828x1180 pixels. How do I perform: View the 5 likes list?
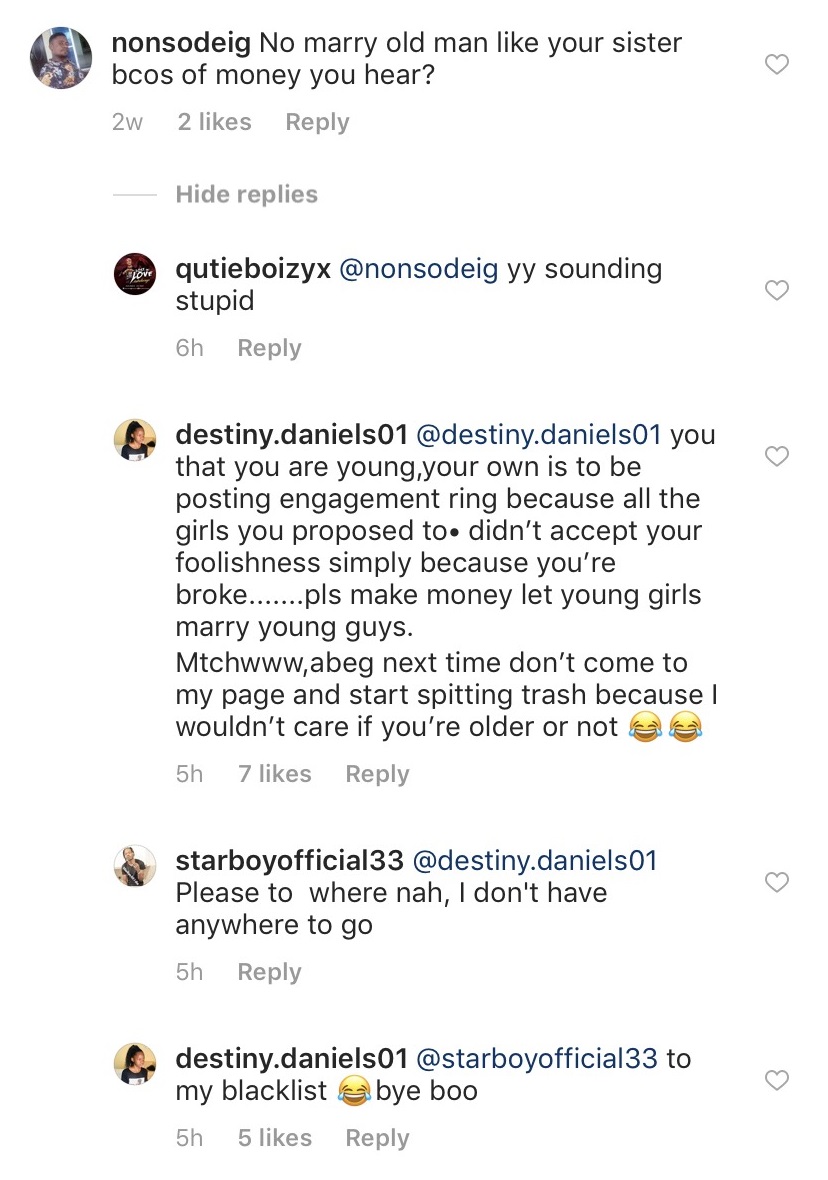coord(274,1138)
